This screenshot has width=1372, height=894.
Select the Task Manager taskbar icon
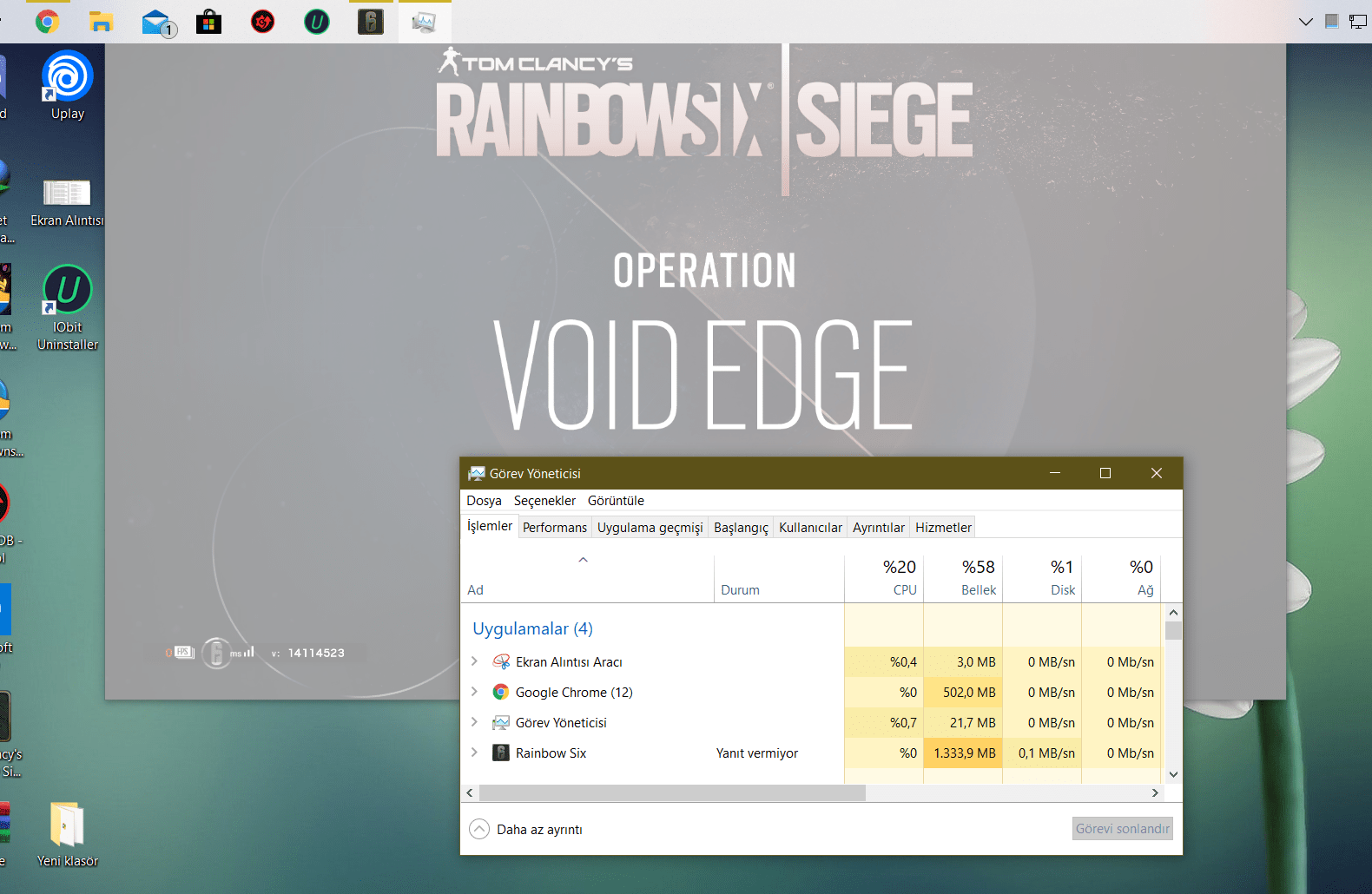(x=425, y=22)
